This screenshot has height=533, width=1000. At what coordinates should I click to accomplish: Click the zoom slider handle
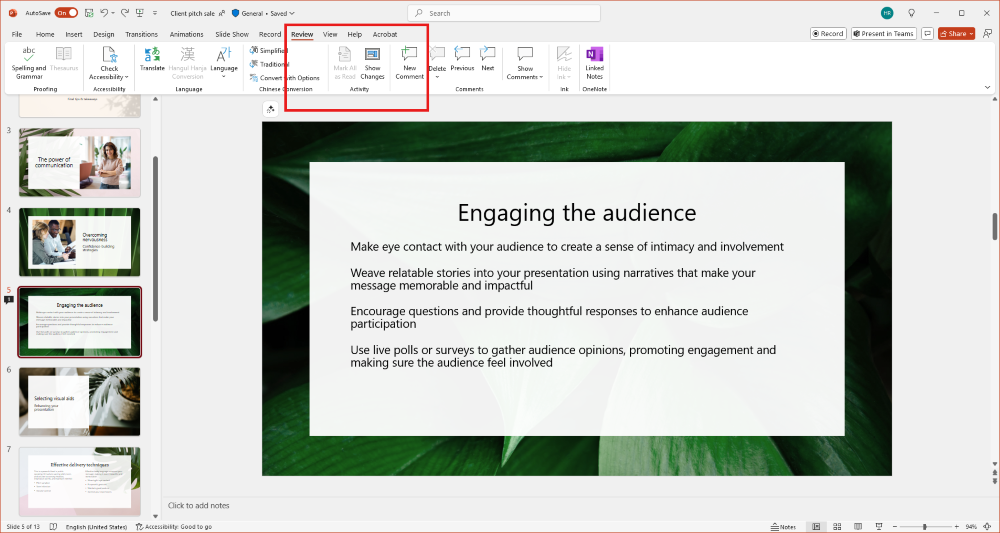[x=925, y=527]
